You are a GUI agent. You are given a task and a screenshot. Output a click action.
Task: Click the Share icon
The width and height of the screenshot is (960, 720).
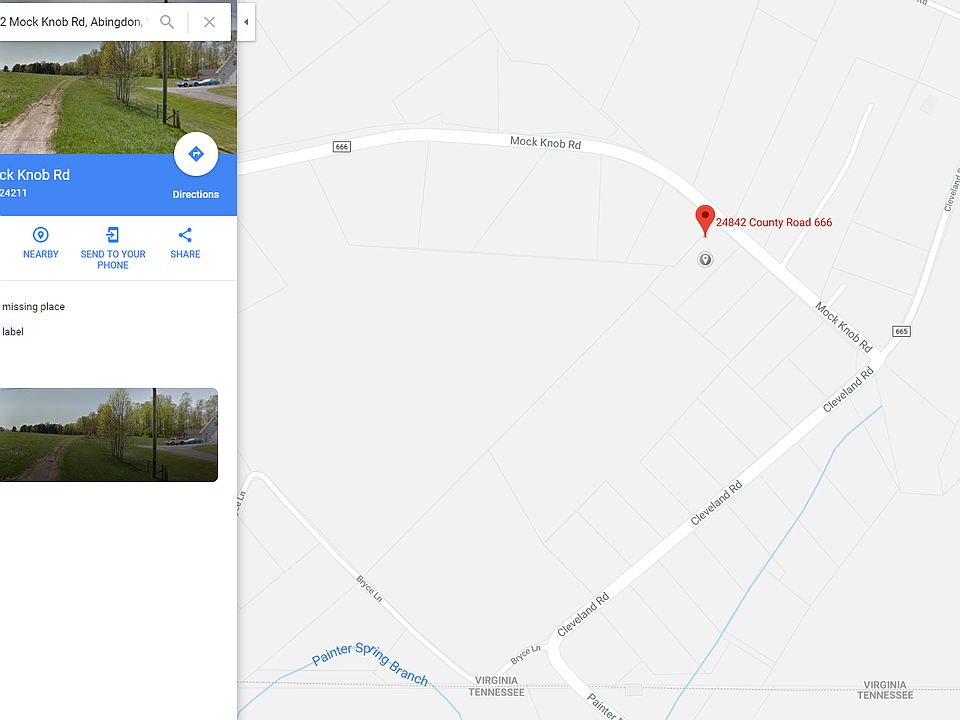pyautogui.click(x=185, y=235)
